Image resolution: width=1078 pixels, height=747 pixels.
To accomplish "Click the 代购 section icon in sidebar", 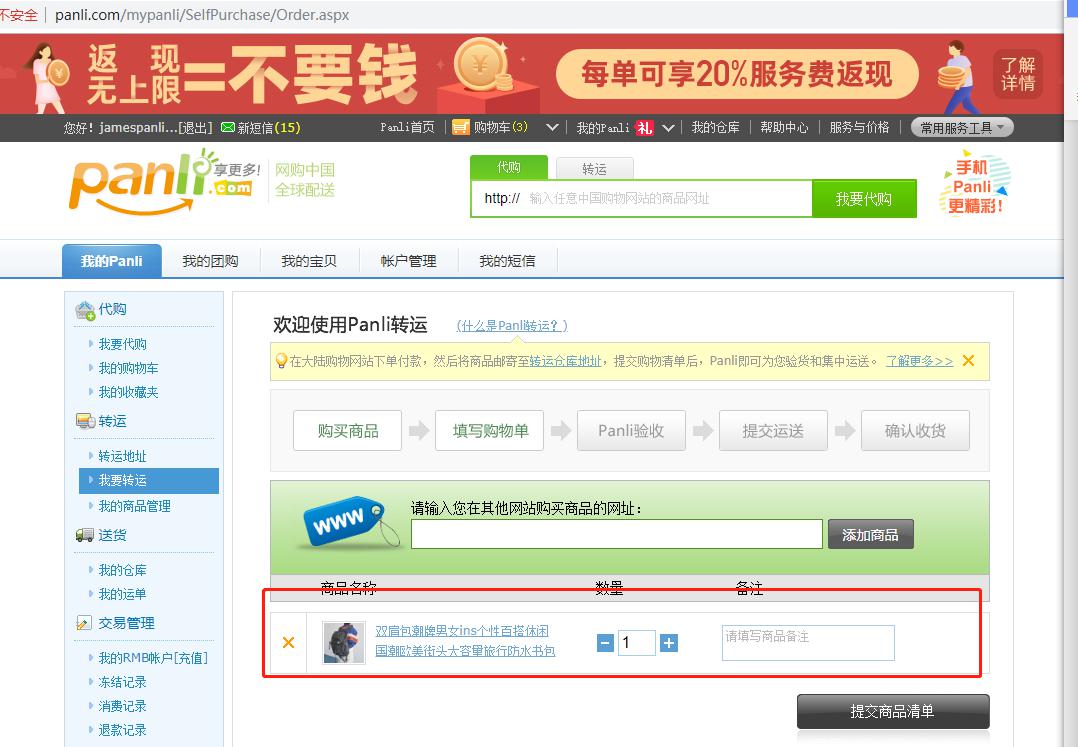I will pos(85,309).
